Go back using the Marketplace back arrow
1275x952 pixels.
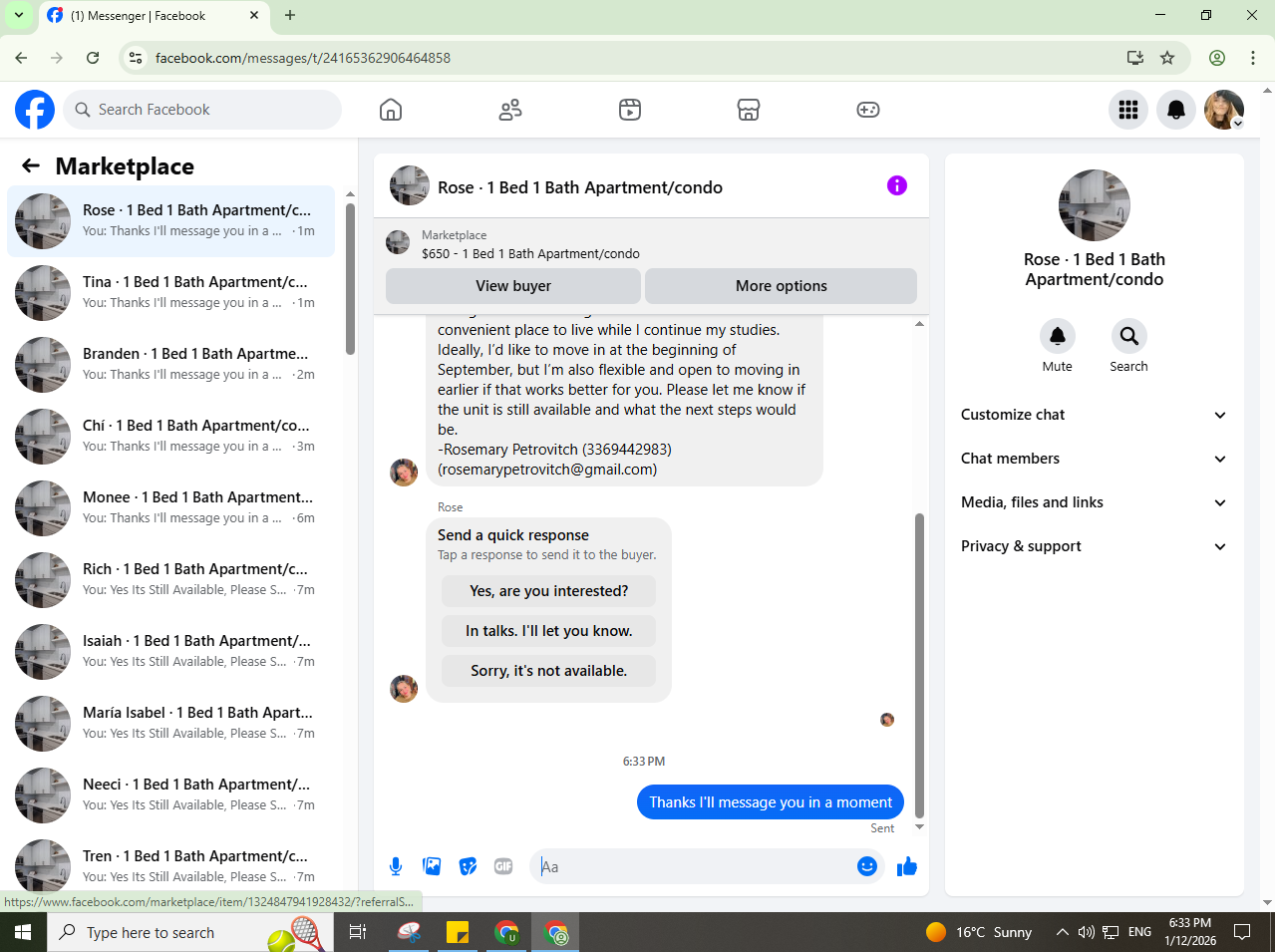(x=31, y=165)
